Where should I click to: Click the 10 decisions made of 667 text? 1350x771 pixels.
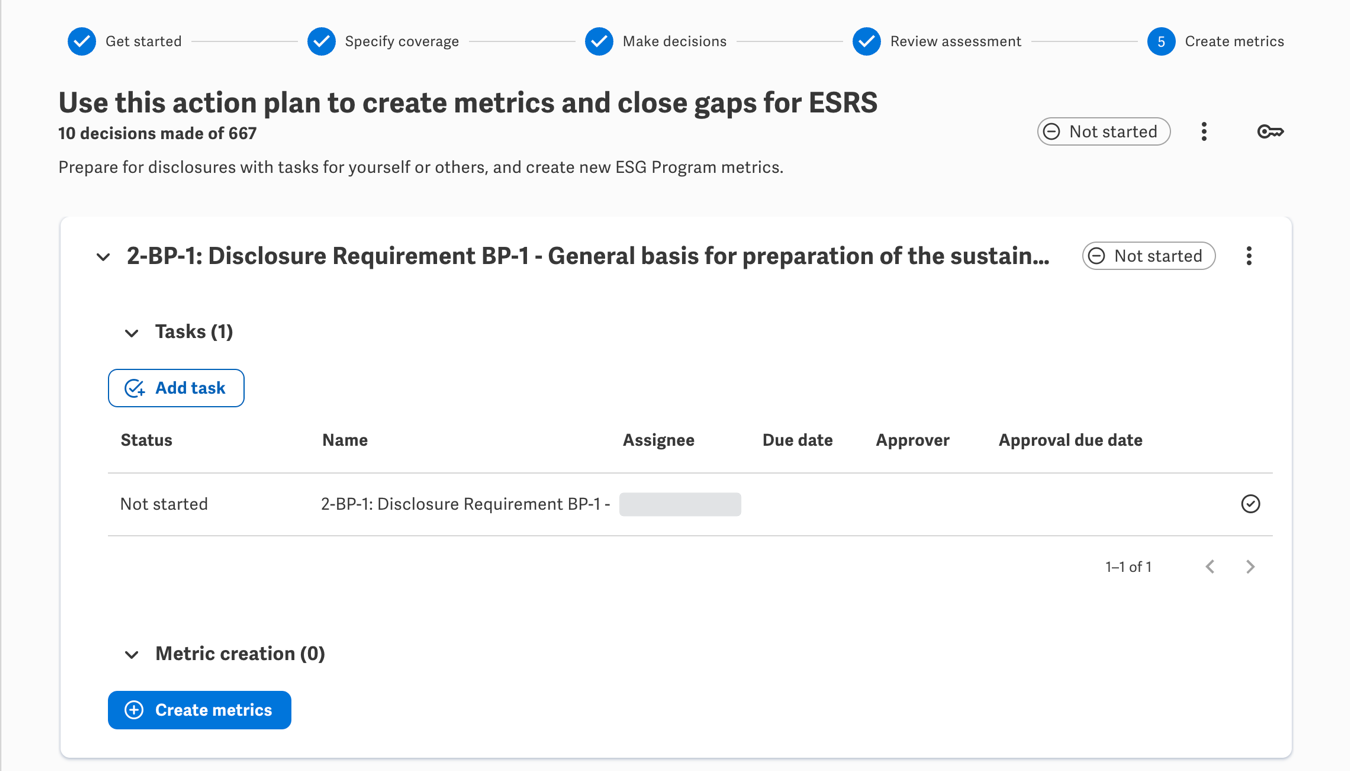157,133
